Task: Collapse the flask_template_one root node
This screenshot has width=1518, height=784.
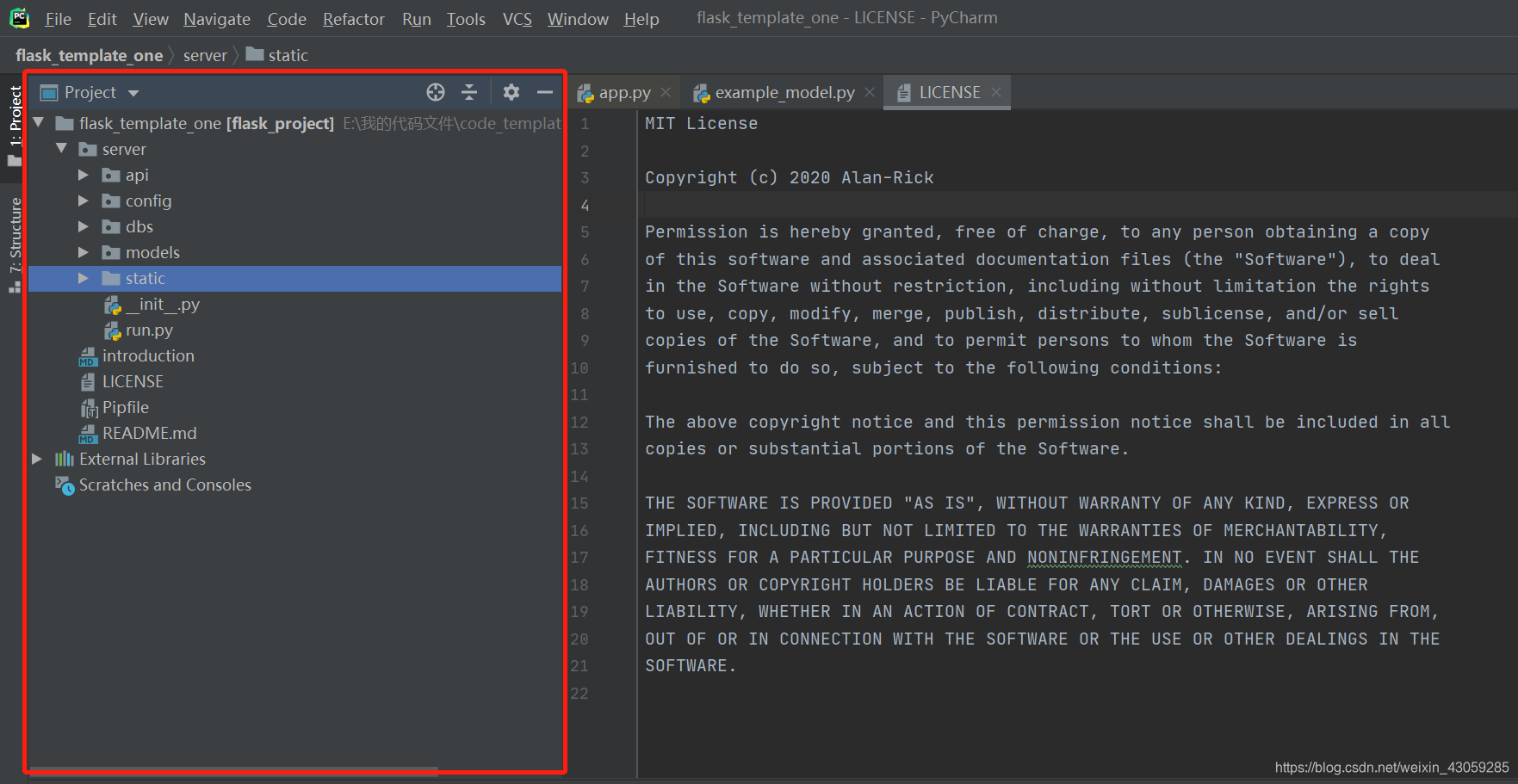Action: coord(39,123)
